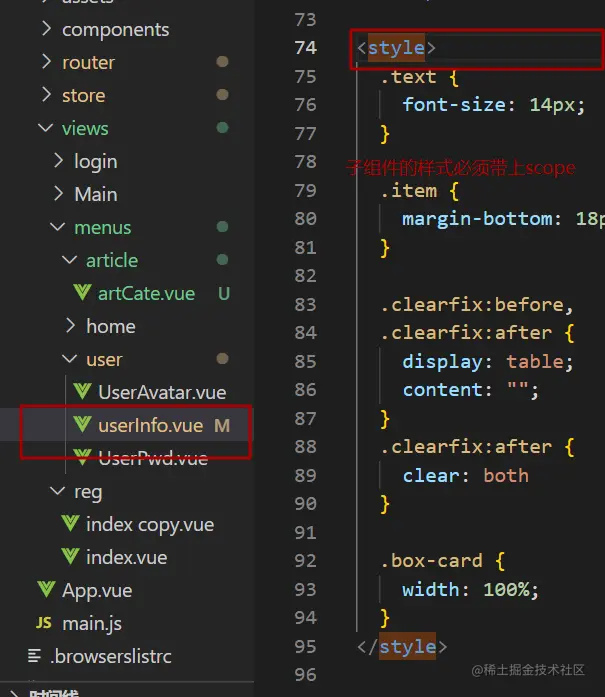Viewport: 605px width, 697px height.
Task: Click modified dot on user folder
Action: pyautogui.click(x=222, y=359)
